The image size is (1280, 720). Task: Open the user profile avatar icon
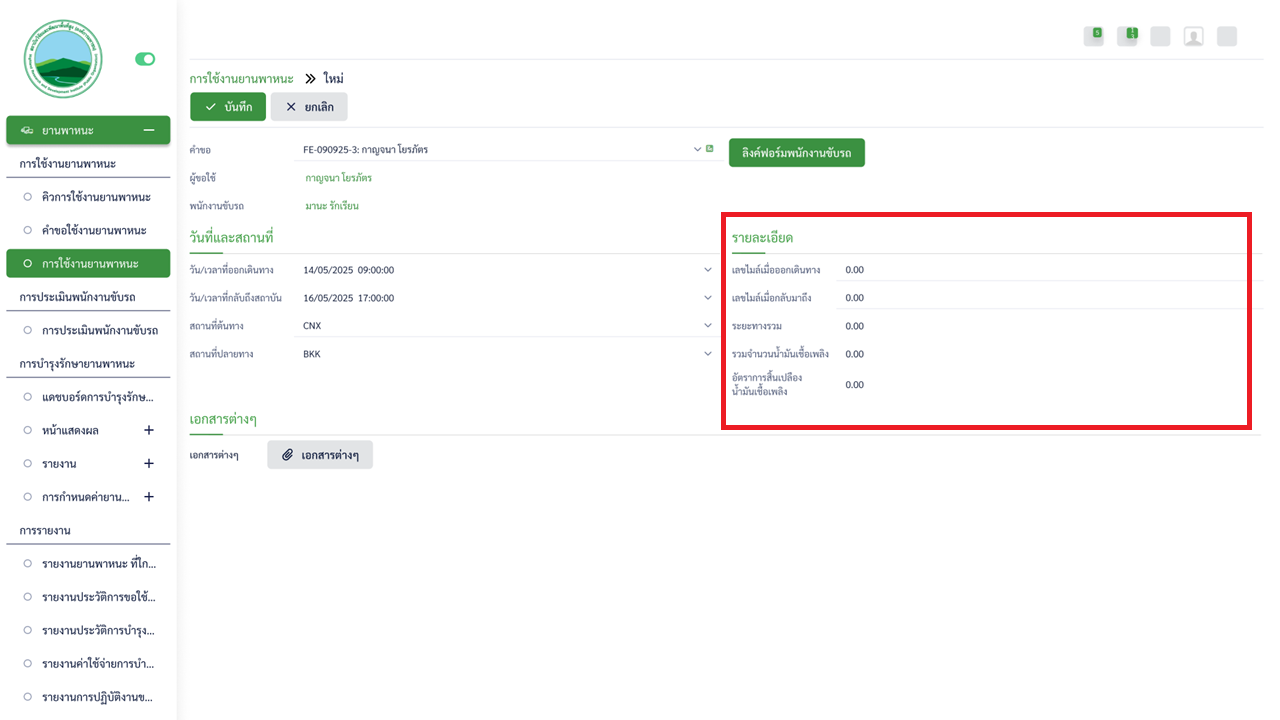coord(1193,37)
